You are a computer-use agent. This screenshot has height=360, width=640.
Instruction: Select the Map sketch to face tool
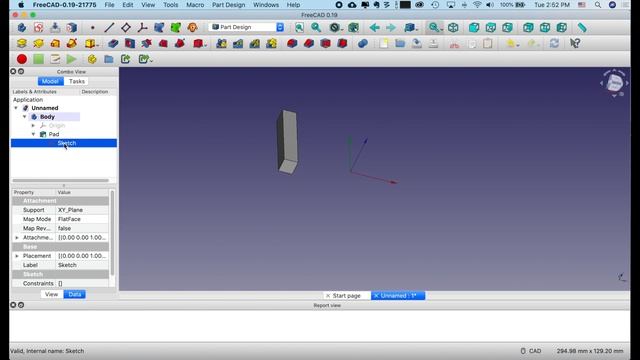click(72, 28)
